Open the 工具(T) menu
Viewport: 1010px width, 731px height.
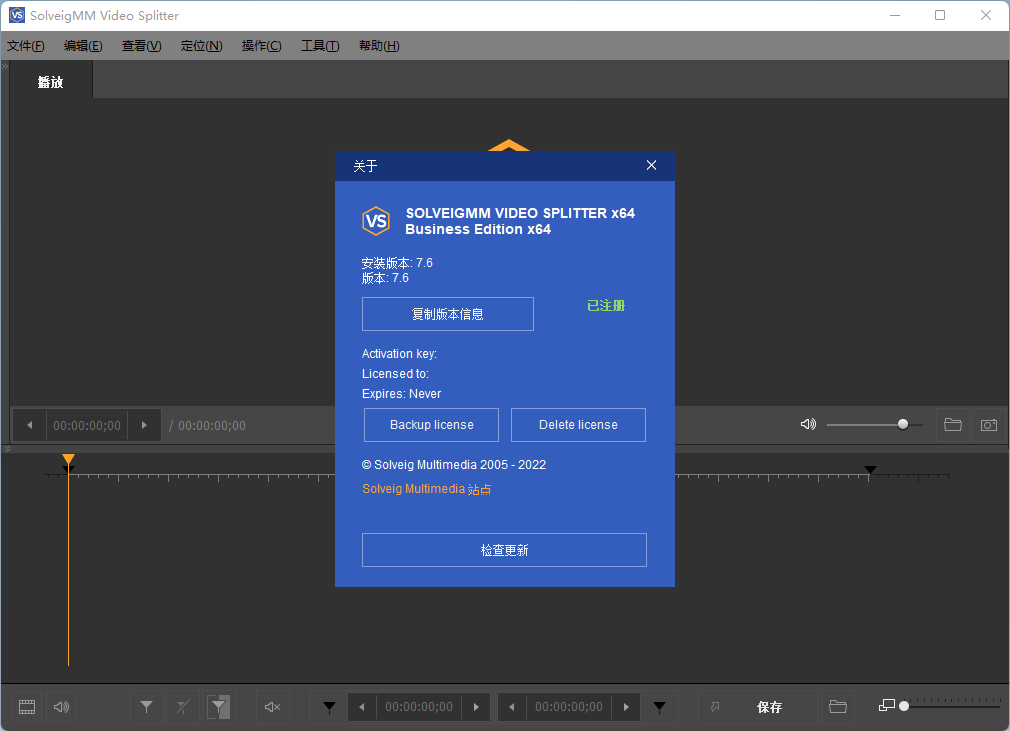click(x=320, y=46)
